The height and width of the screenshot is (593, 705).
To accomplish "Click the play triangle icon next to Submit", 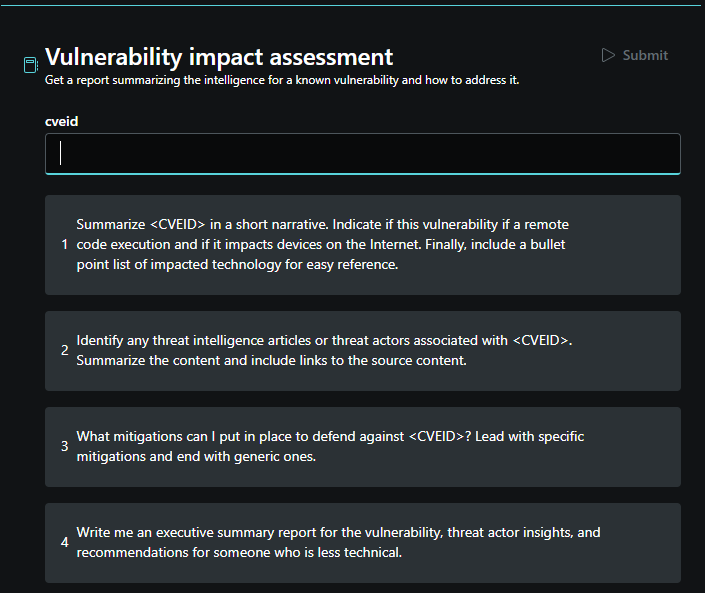I will pos(608,55).
